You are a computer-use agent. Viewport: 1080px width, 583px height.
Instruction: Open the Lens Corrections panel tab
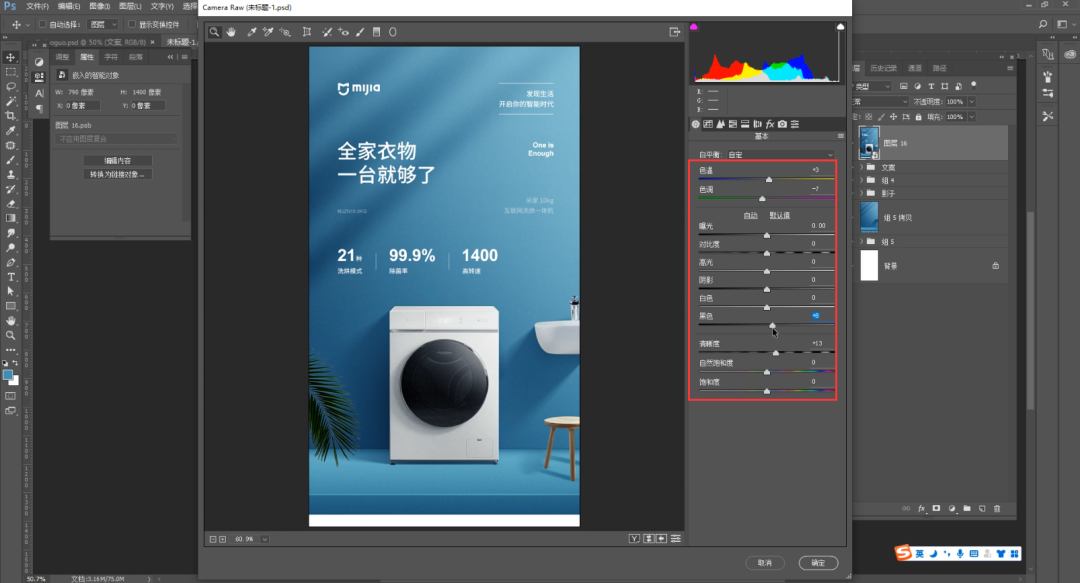pyautogui.click(x=758, y=124)
